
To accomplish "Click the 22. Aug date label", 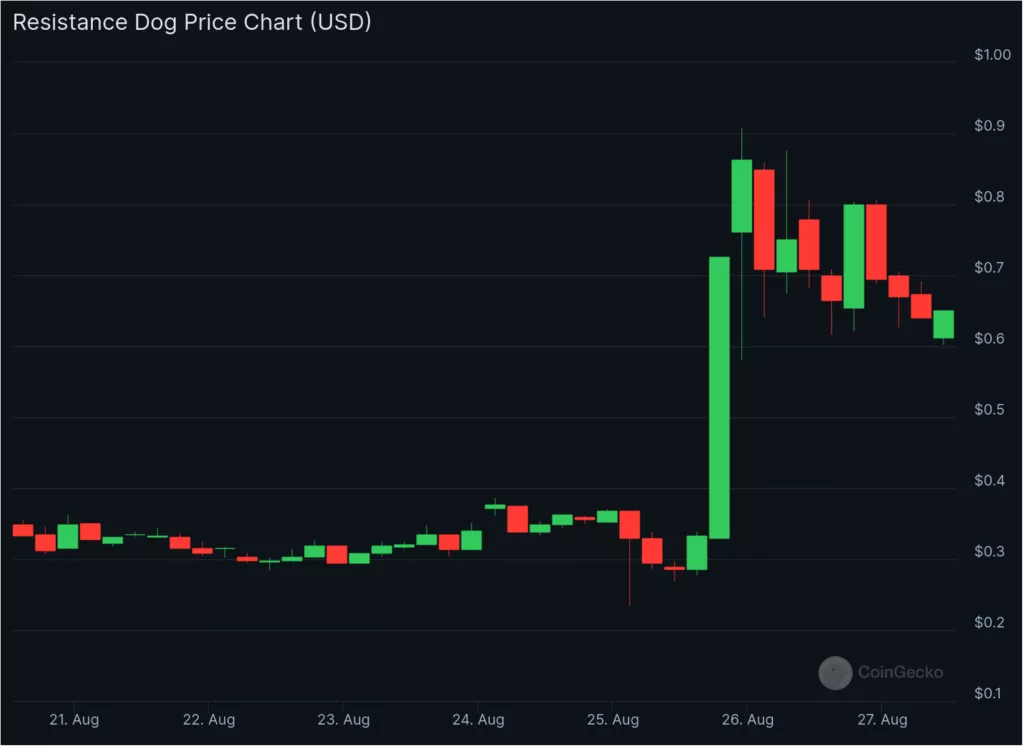I will 208,719.
